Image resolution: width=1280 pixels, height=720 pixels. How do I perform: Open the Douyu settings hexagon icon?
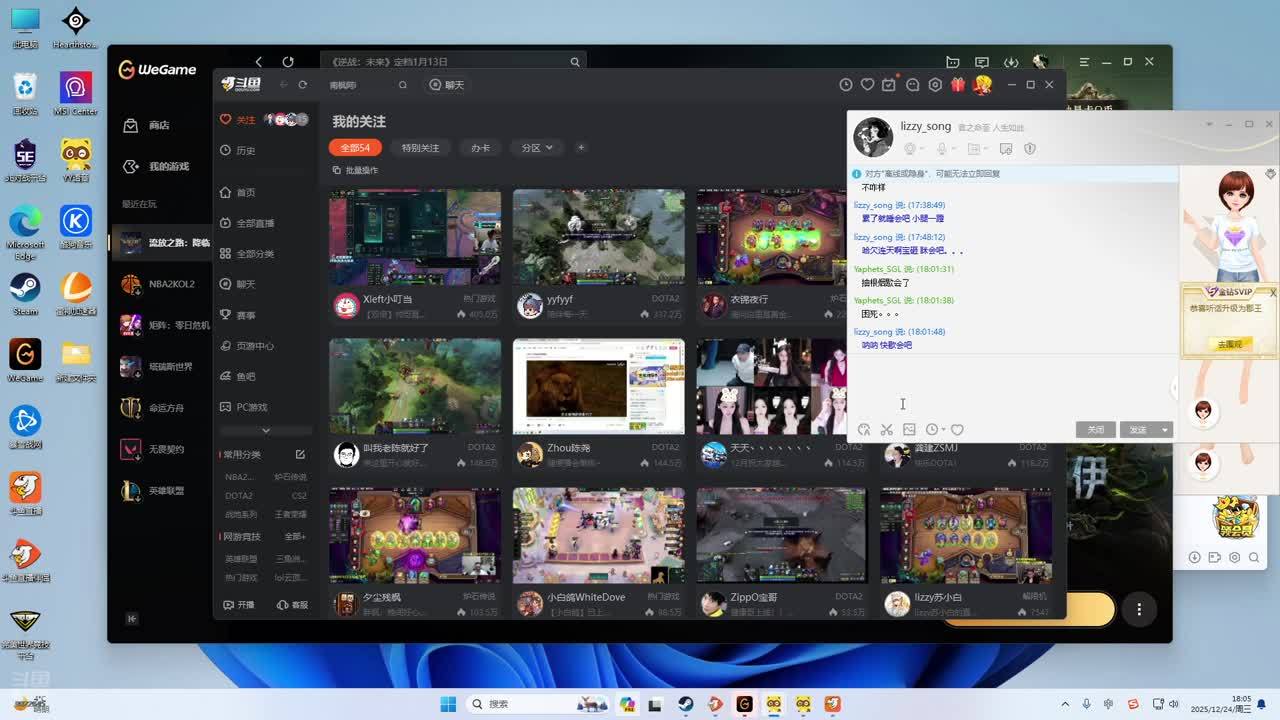pos(935,85)
